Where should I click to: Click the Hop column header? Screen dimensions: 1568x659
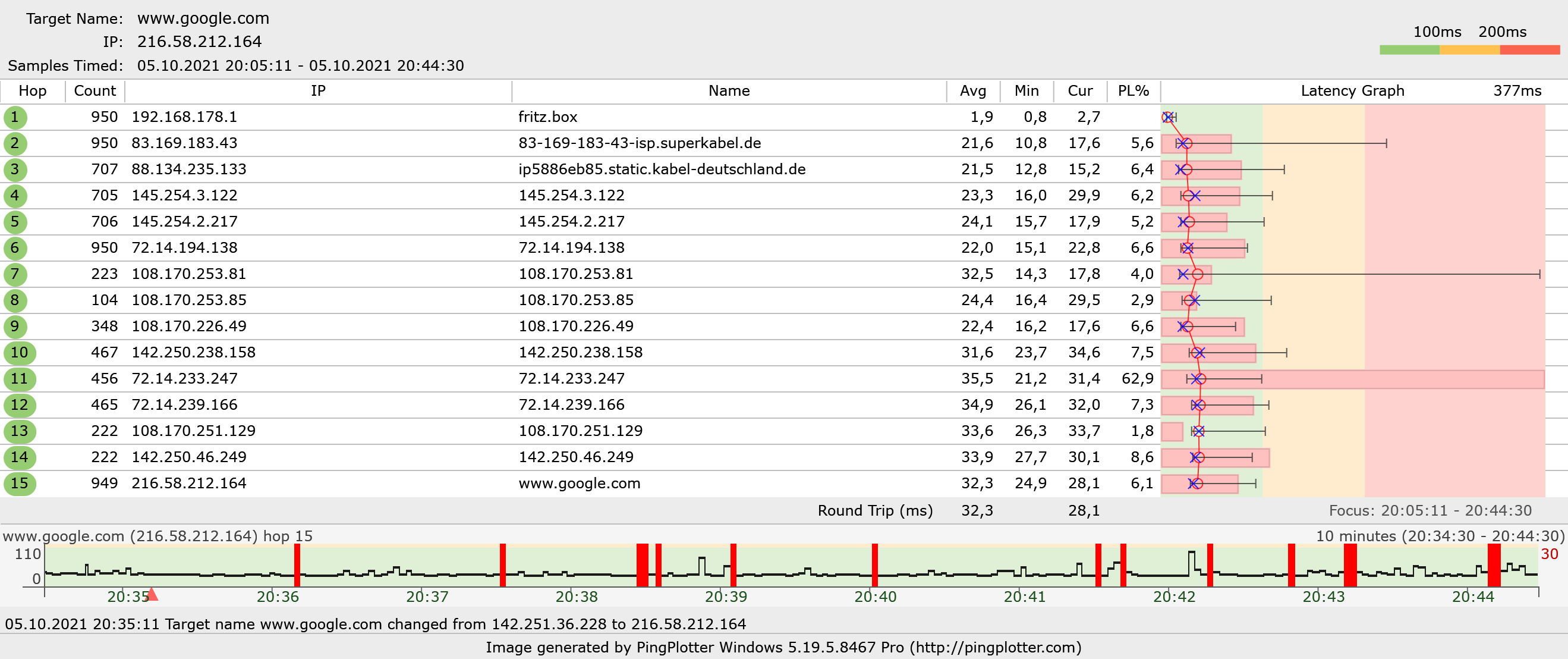[x=32, y=91]
